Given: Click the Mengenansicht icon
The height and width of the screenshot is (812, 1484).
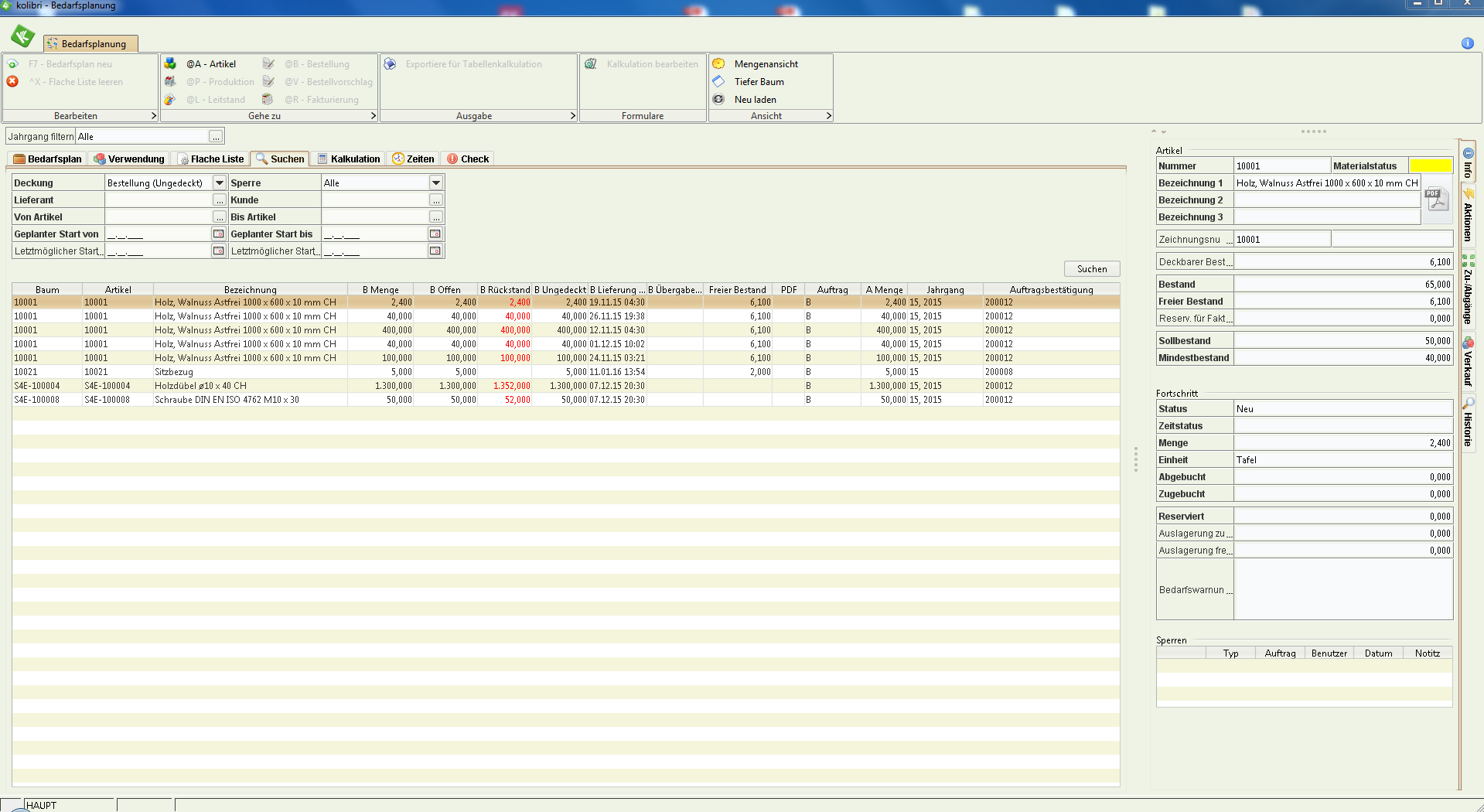Looking at the screenshot, I should coord(718,63).
